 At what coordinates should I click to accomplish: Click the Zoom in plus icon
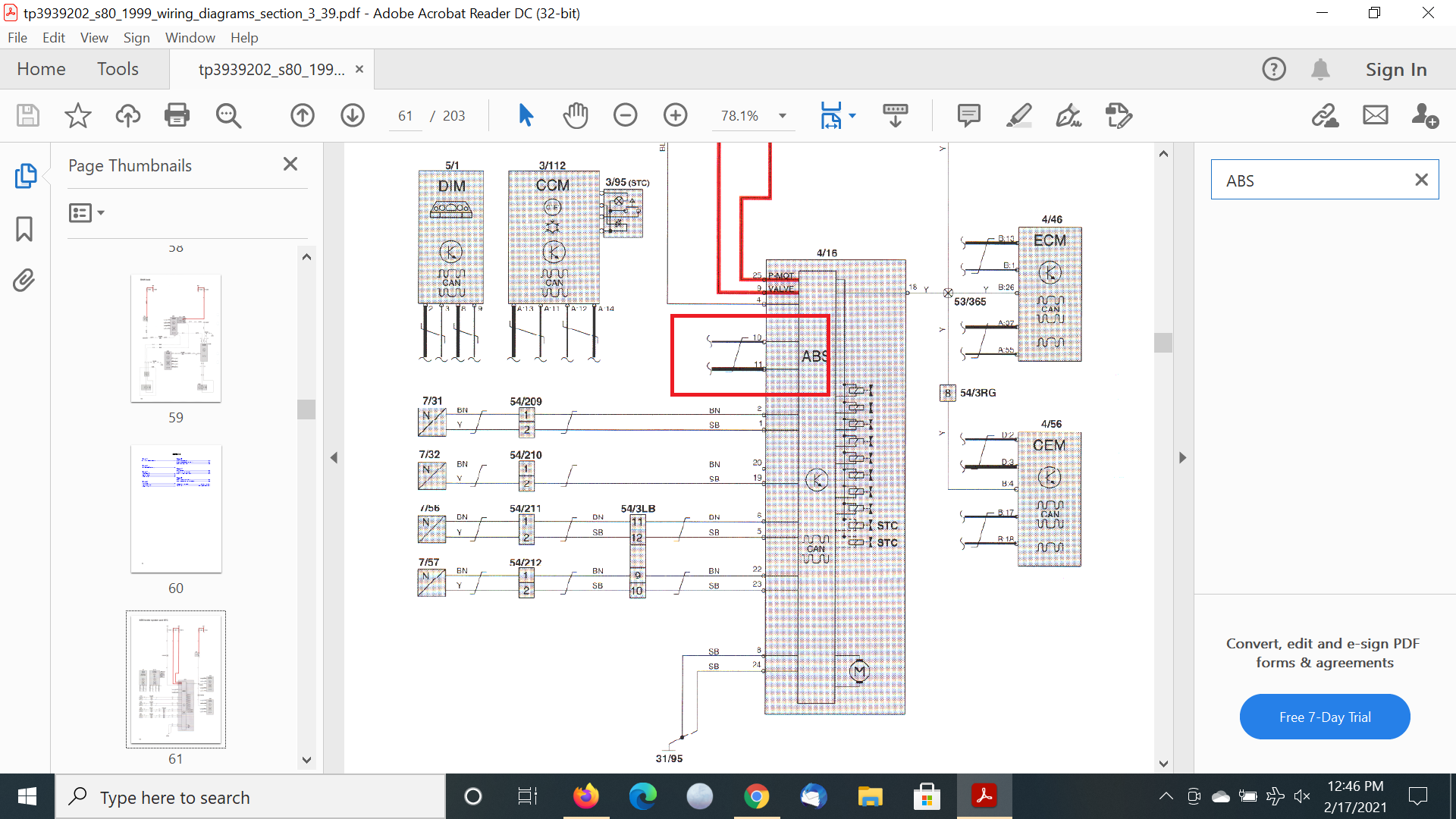pyautogui.click(x=675, y=115)
